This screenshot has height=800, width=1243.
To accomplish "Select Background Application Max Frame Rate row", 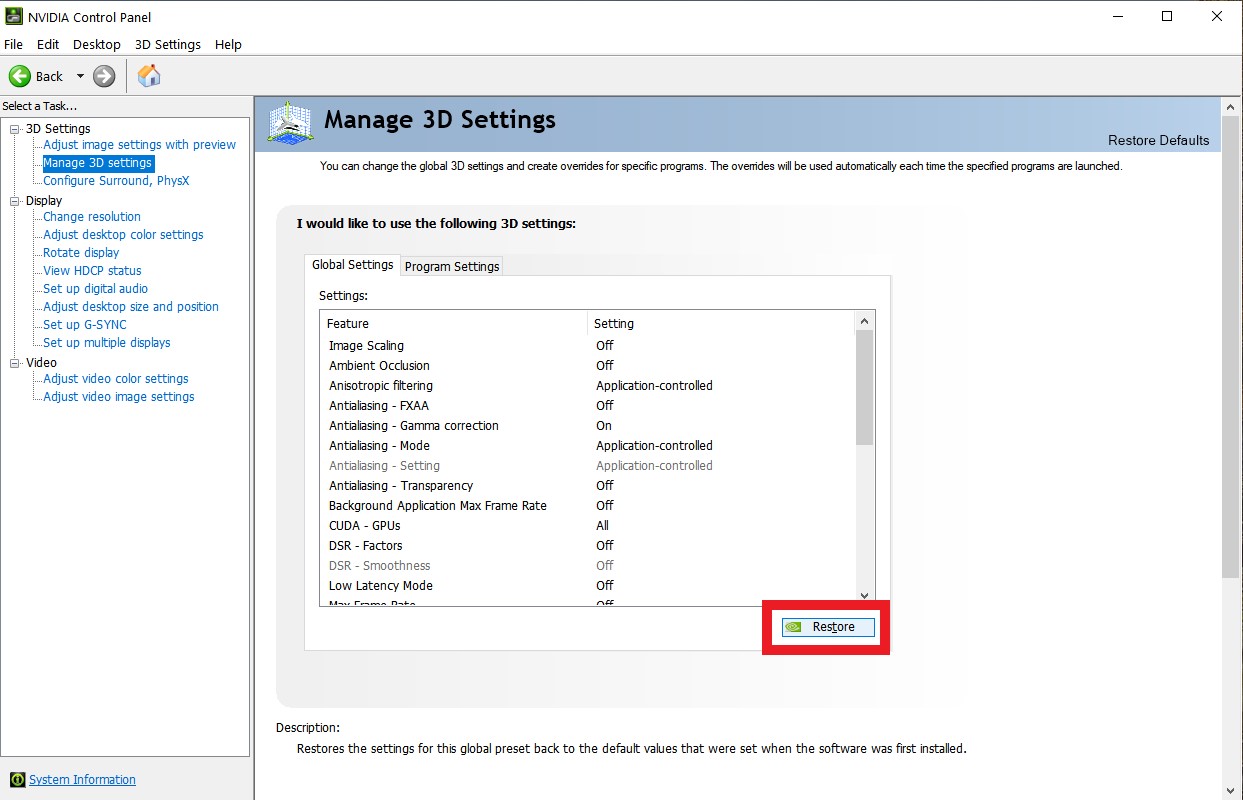I will coord(588,506).
